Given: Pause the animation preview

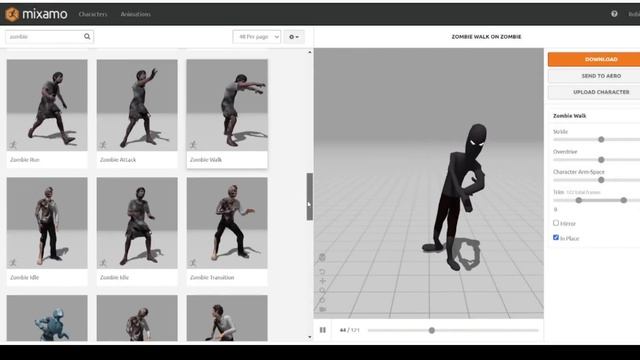Looking at the screenshot, I should tap(322, 330).
